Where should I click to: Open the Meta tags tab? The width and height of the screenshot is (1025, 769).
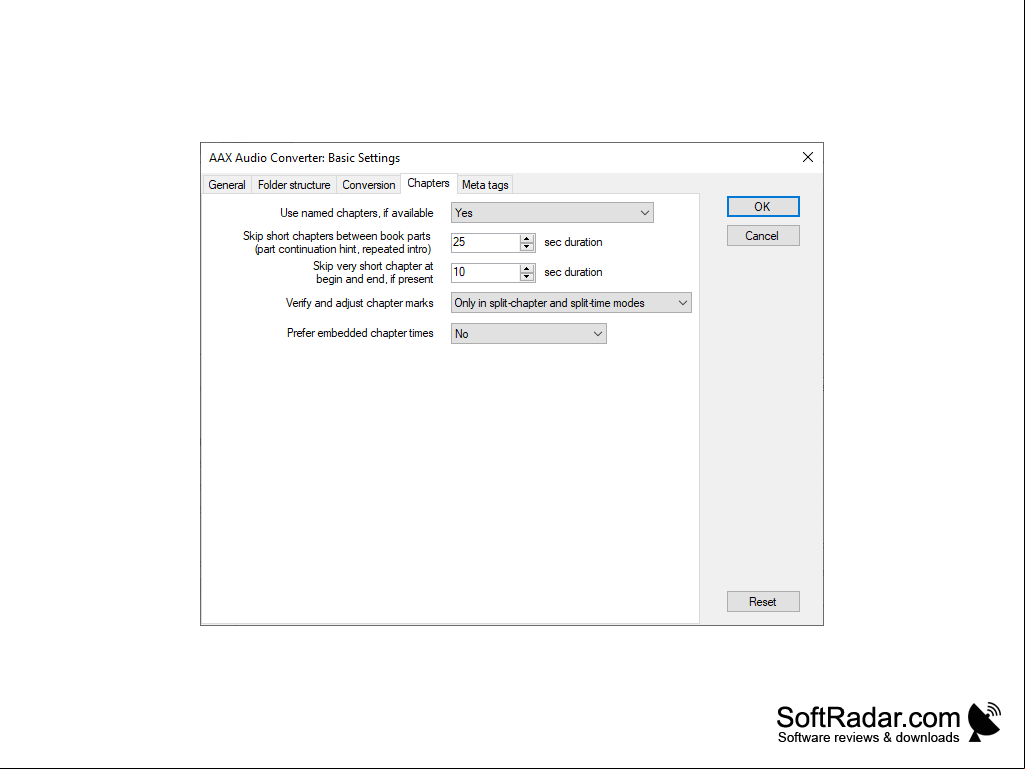[485, 185]
